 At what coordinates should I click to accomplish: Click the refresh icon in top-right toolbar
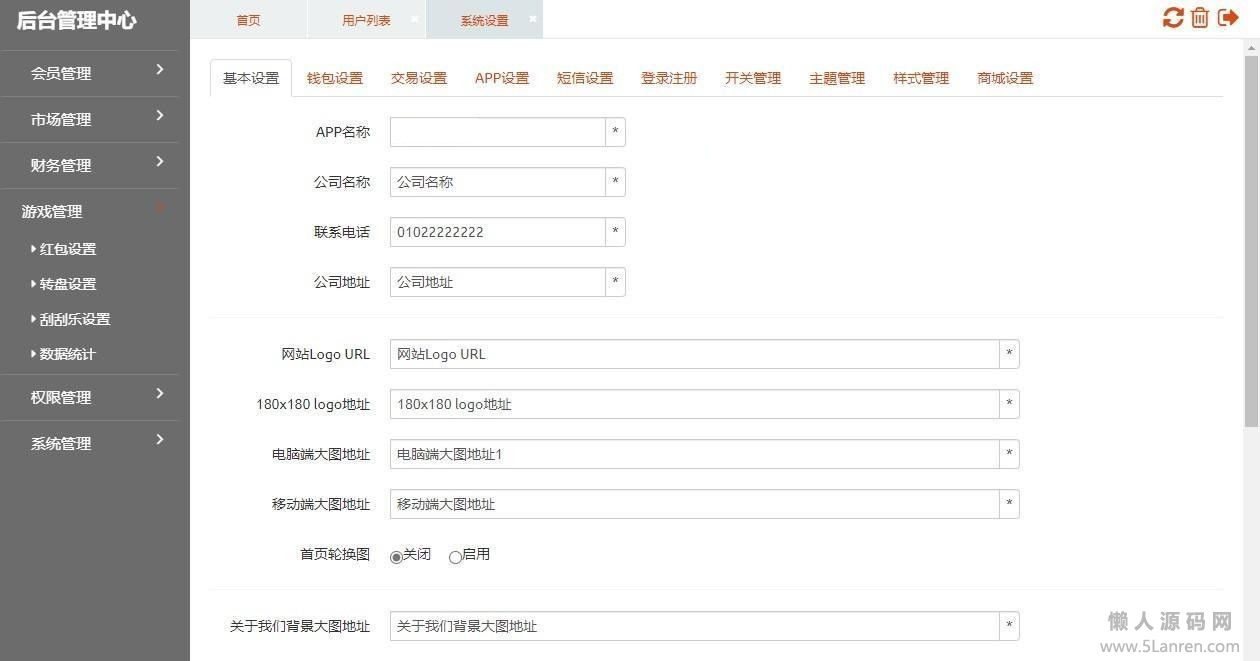pos(1172,18)
